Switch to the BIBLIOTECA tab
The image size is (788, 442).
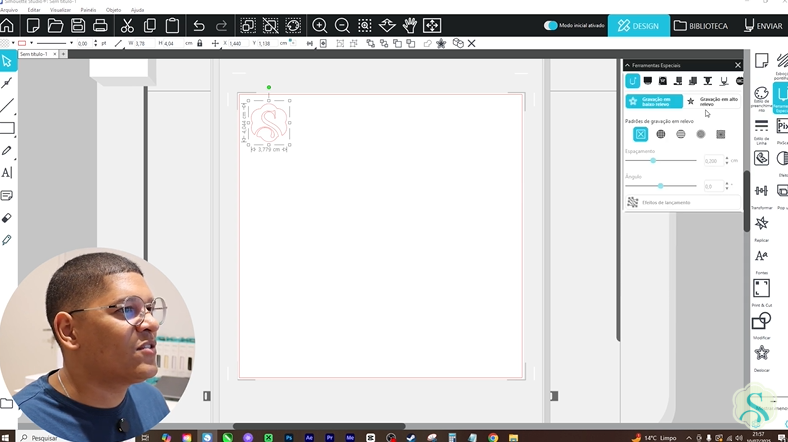point(701,26)
